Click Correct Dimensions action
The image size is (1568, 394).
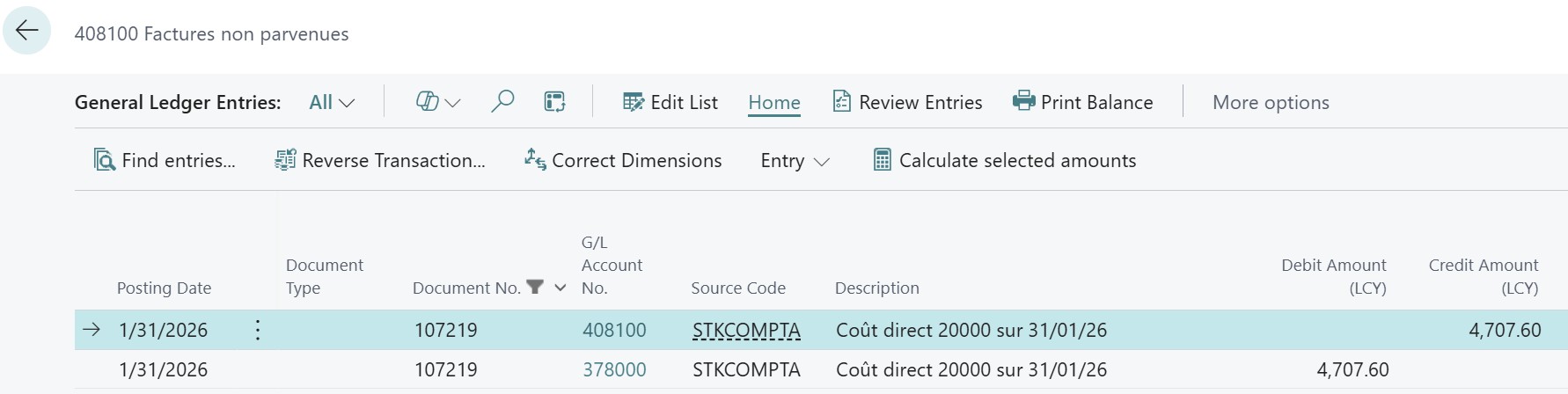(x=623, y=160)
